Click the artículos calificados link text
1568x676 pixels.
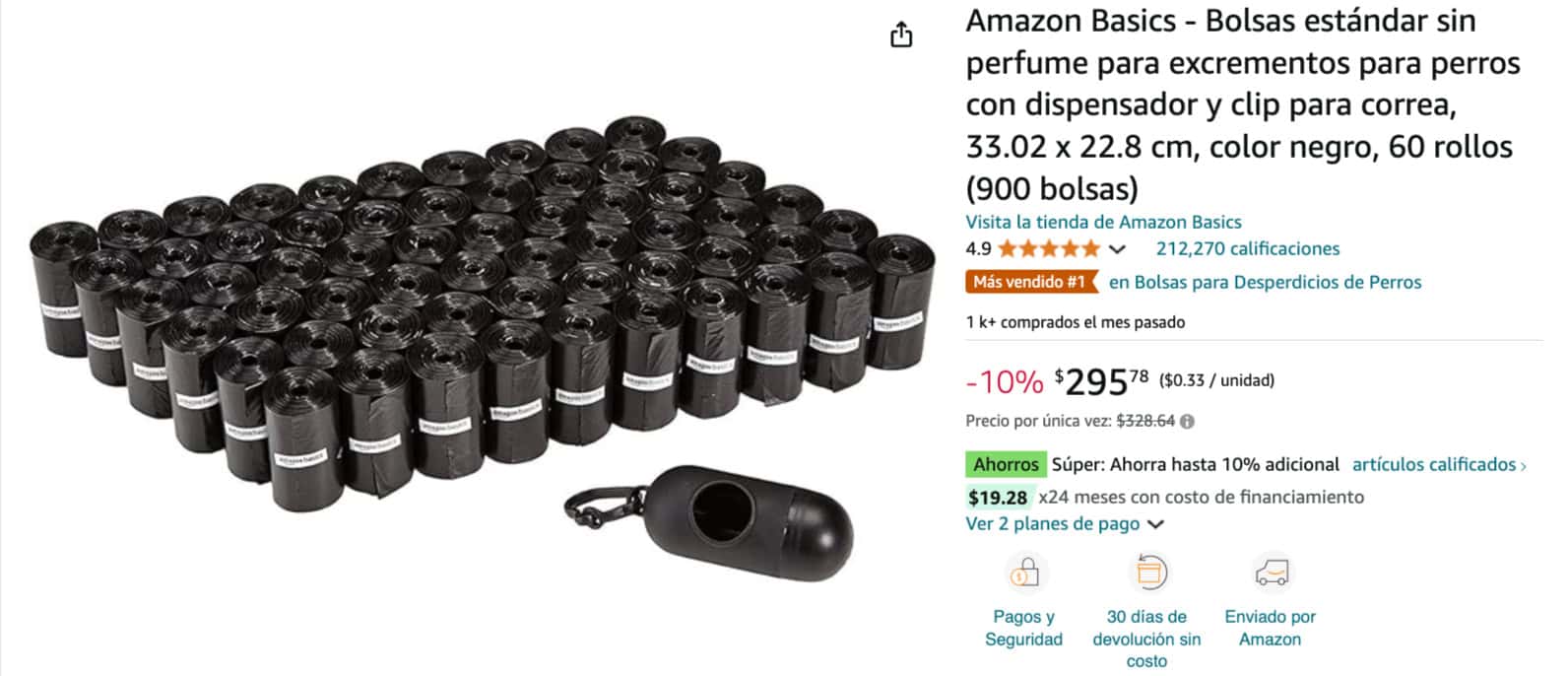(1433, 464)
